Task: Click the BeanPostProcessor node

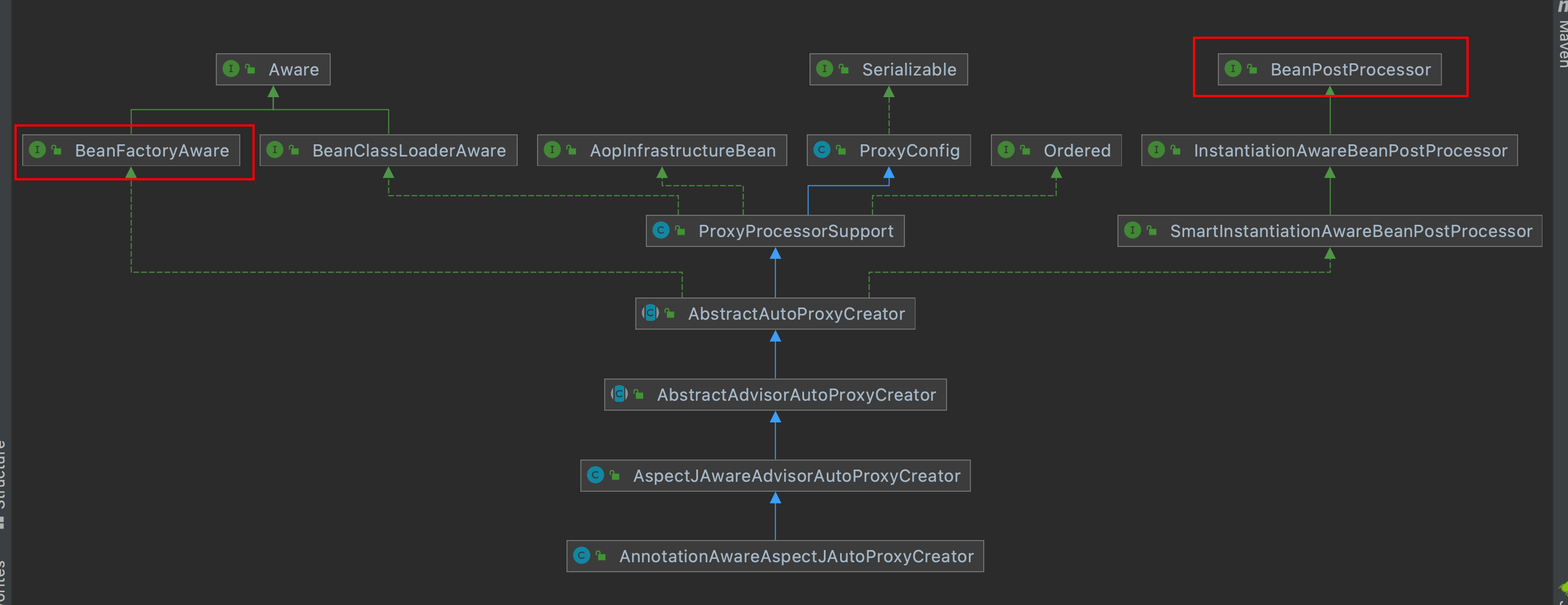Action: click(1329, 69)
